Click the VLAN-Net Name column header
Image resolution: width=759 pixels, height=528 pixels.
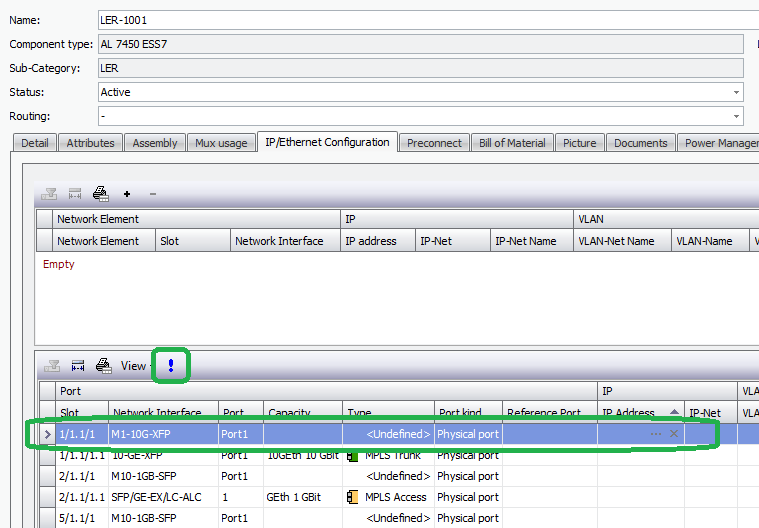tap(622, 241)
